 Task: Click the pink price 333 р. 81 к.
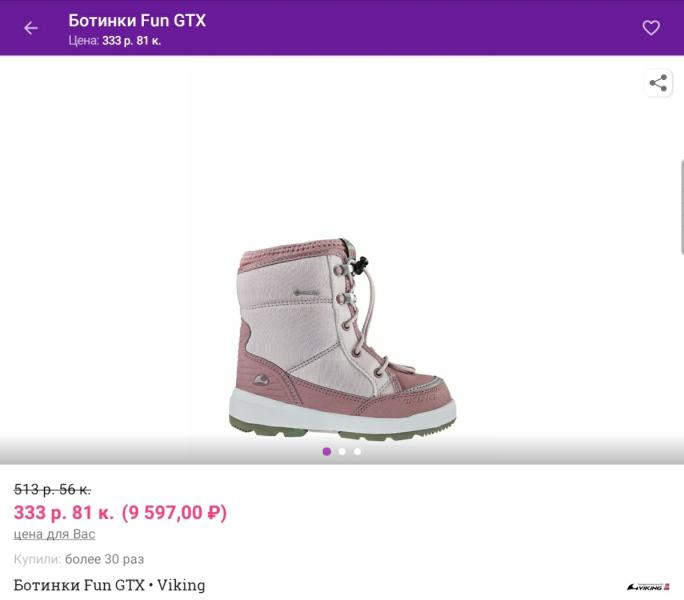[x=64, y=512]
